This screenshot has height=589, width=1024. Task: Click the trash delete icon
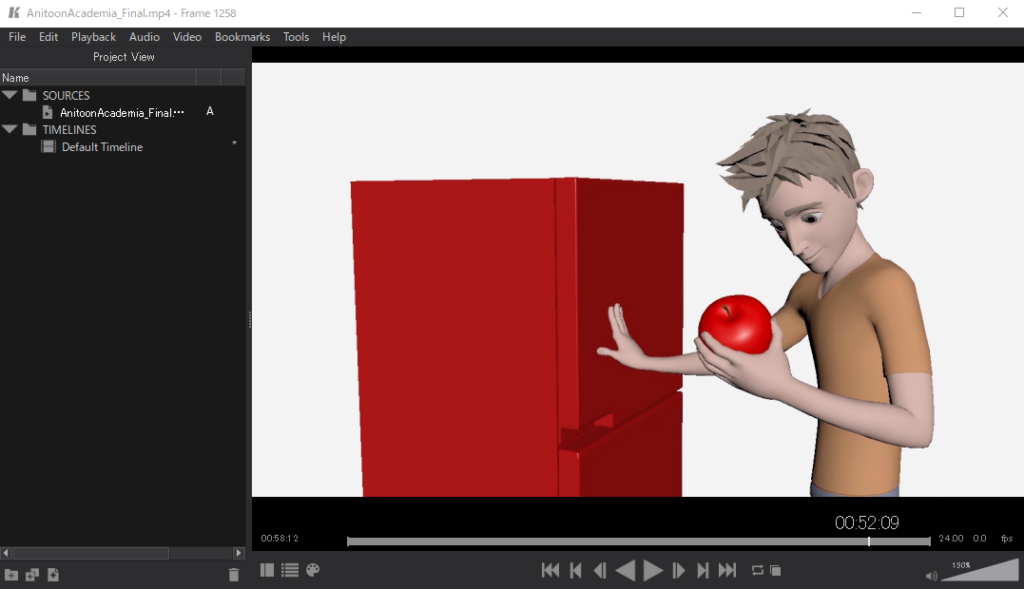[234, 575]
